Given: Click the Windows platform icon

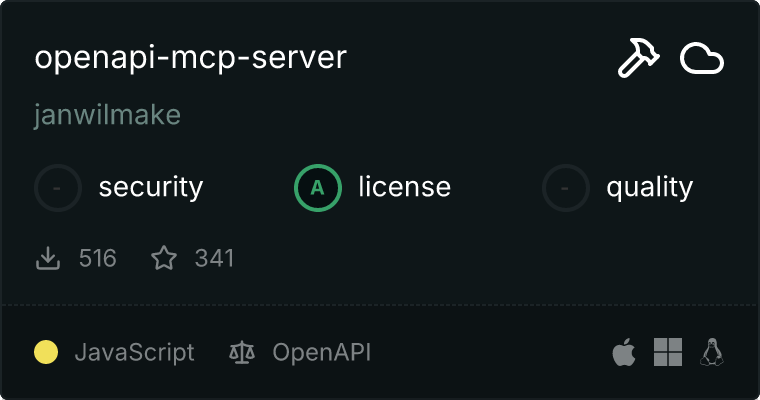Looking at the screenshot, I should (x=667, y=352).
